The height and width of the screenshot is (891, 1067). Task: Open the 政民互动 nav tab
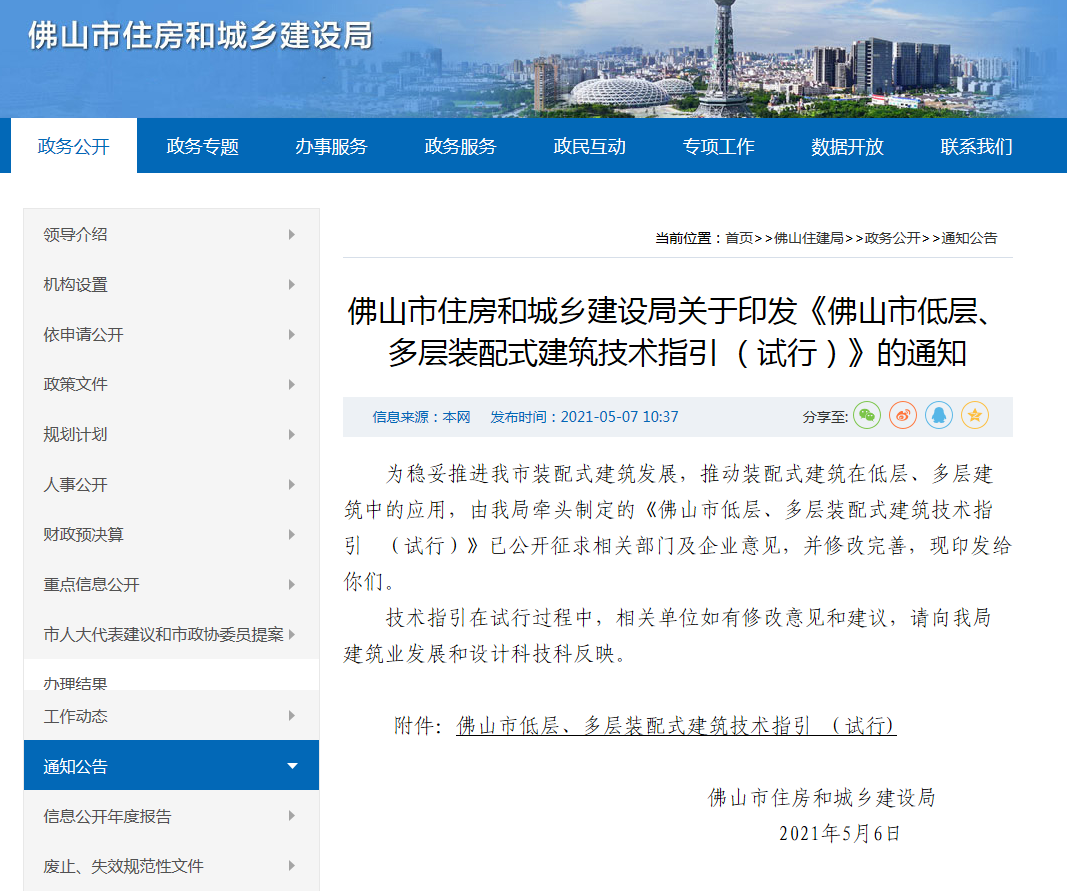click(x=589, y=146)
